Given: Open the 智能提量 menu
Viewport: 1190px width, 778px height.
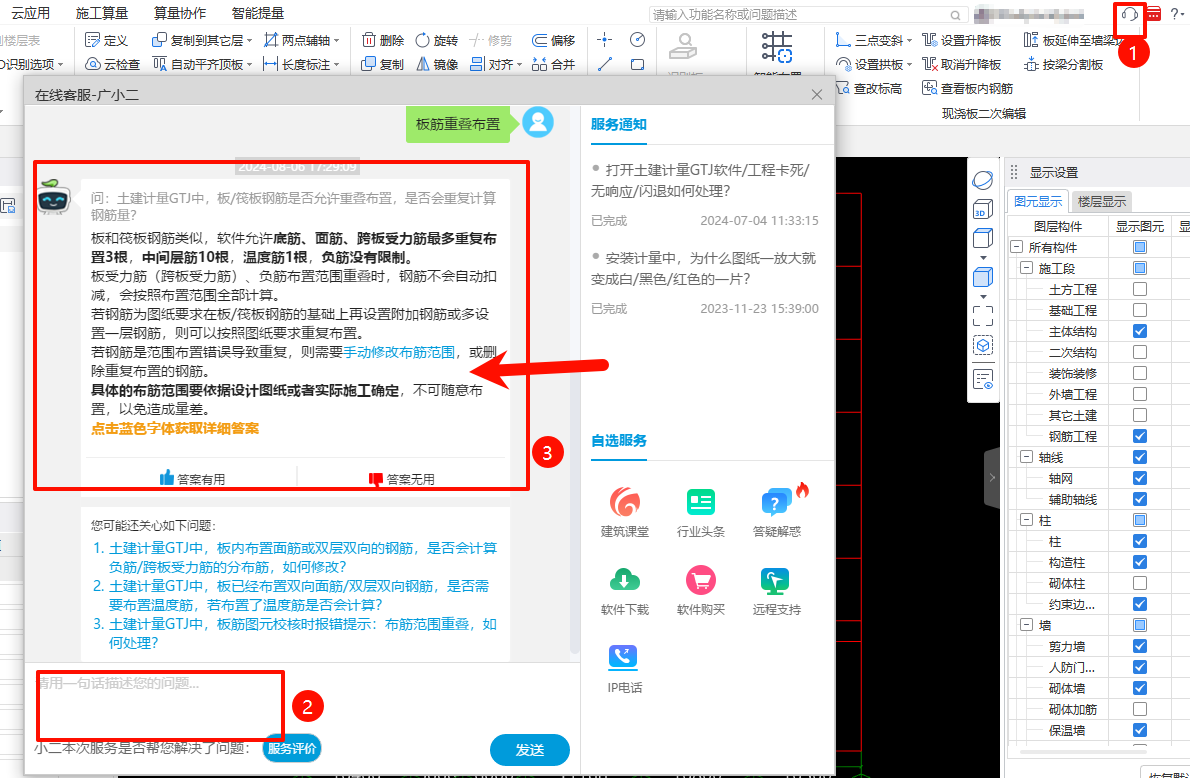Looking at the screenshot, I should (258, 13).
